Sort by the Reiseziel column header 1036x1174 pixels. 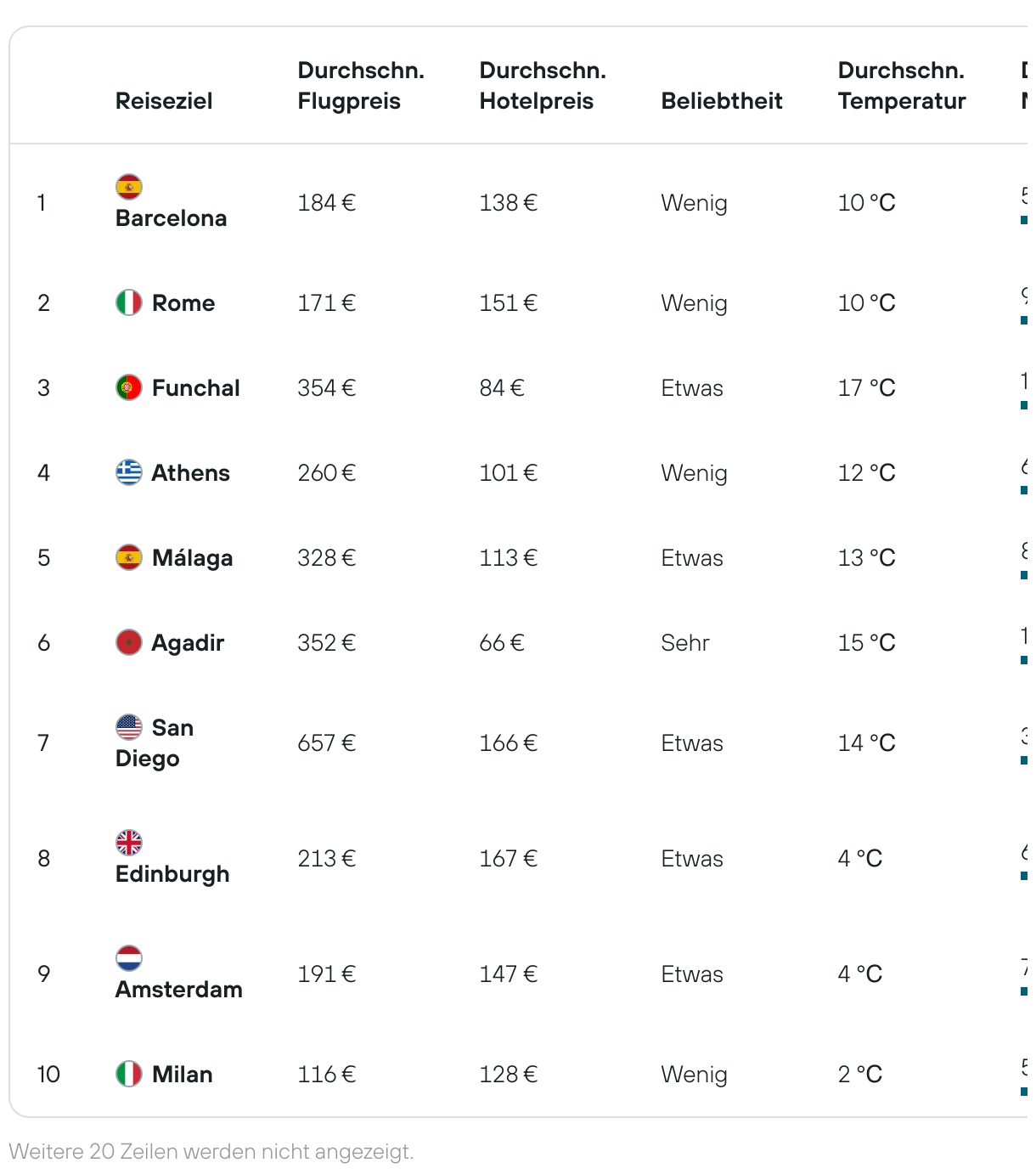click(164, 101)
